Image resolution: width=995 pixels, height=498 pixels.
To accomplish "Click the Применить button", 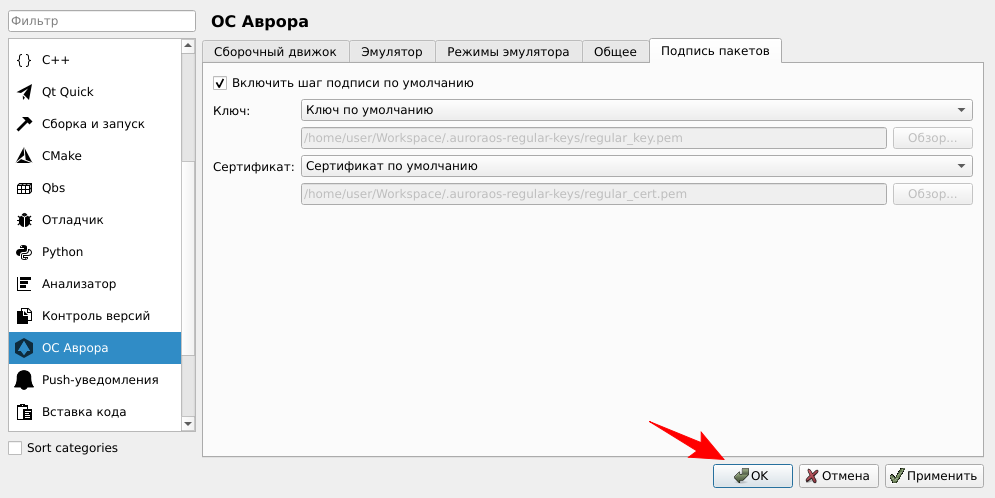I will pos(934,476).
